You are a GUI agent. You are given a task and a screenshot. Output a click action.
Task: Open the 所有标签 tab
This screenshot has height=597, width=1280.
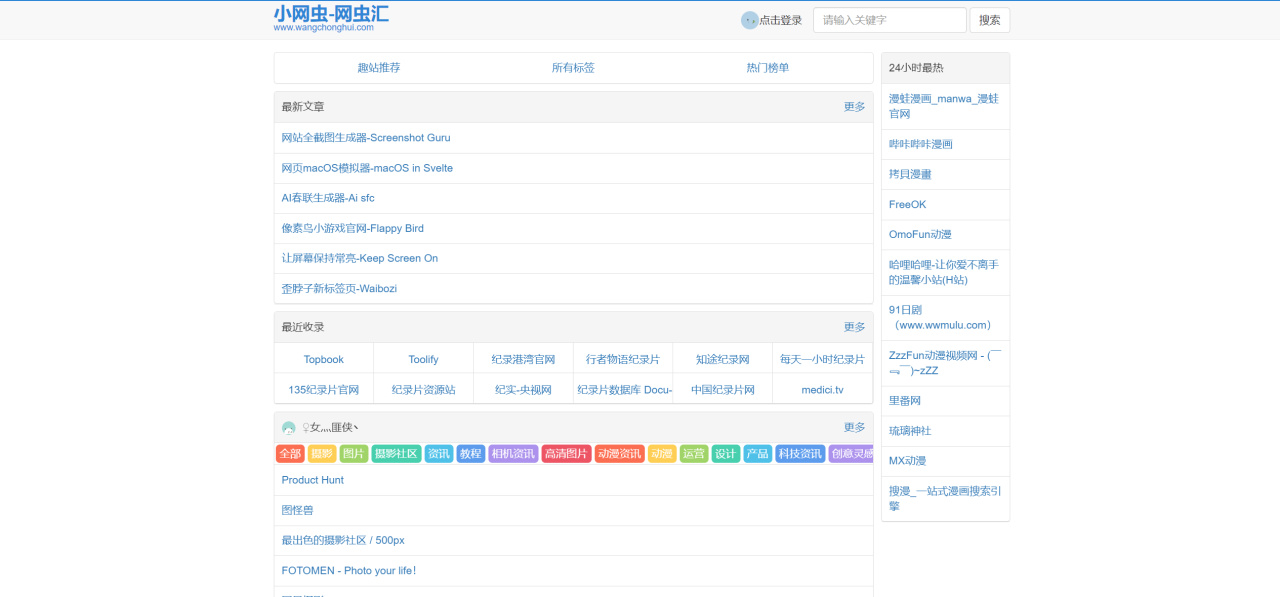(x=573, y=68)
